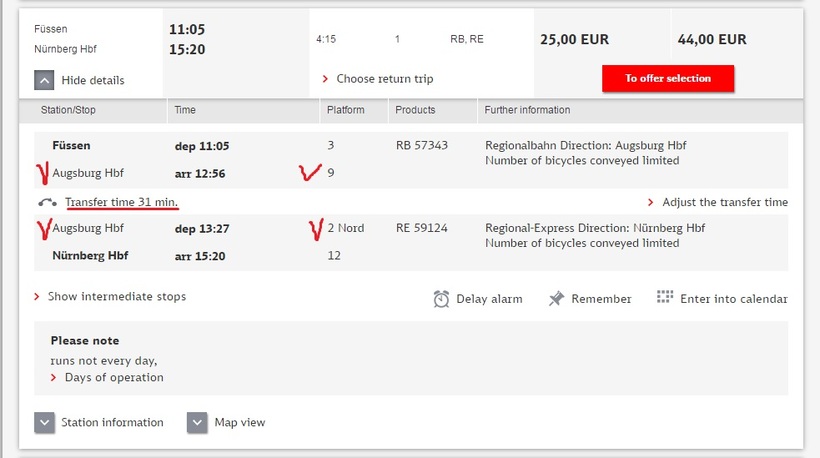Screen dimensions: 820x458
Task: Click the Delay alarm clock icon
Action: pyautogui.click(x=442, y=299)
